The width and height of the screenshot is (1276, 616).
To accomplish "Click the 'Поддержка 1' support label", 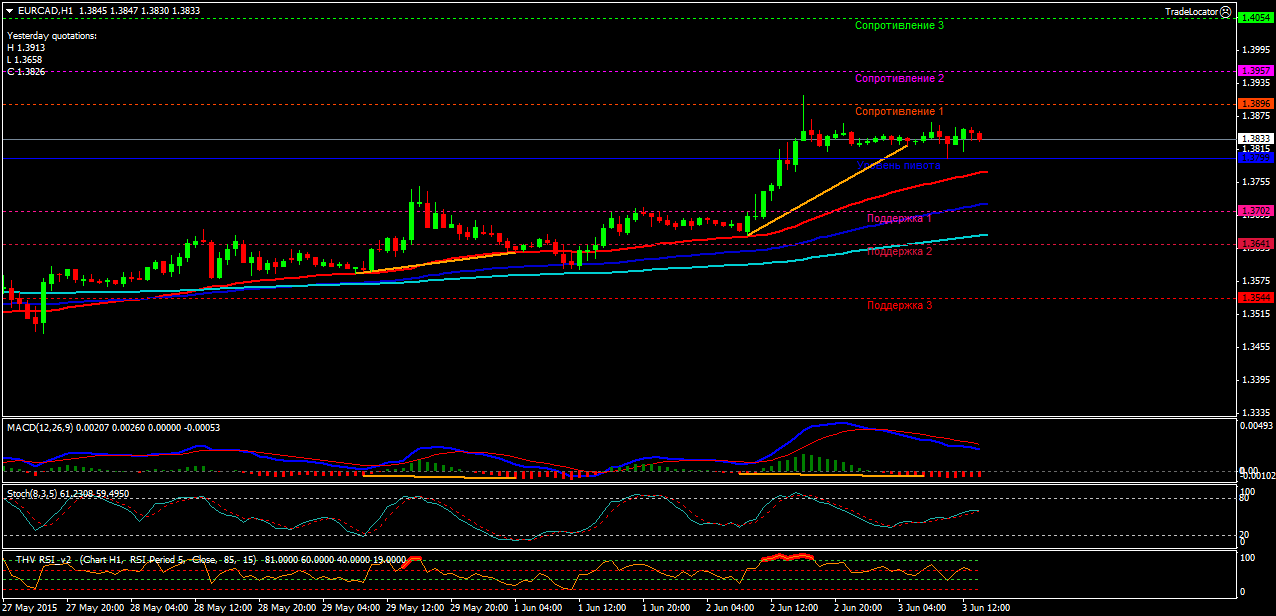I will click(900, 218).
